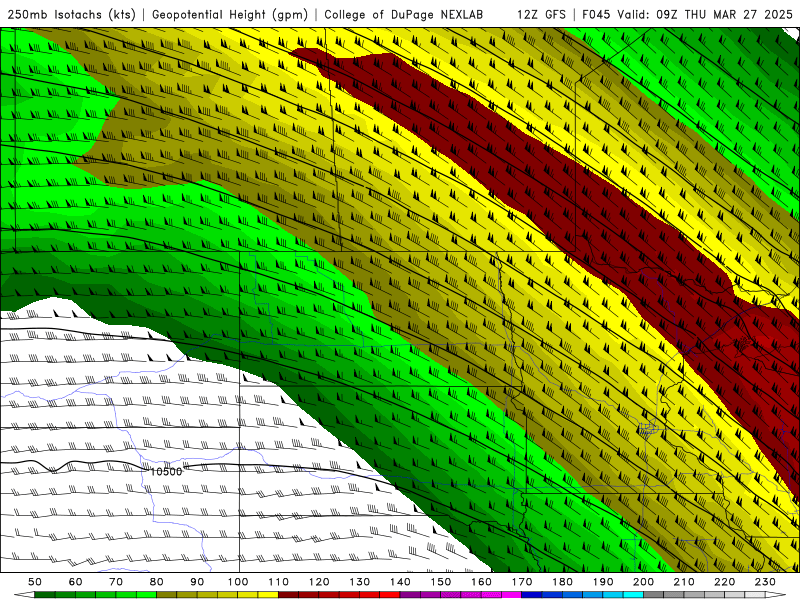The image size is (800, 600).
Task: Click the 160 value on the legend
Action: (481, 582)
